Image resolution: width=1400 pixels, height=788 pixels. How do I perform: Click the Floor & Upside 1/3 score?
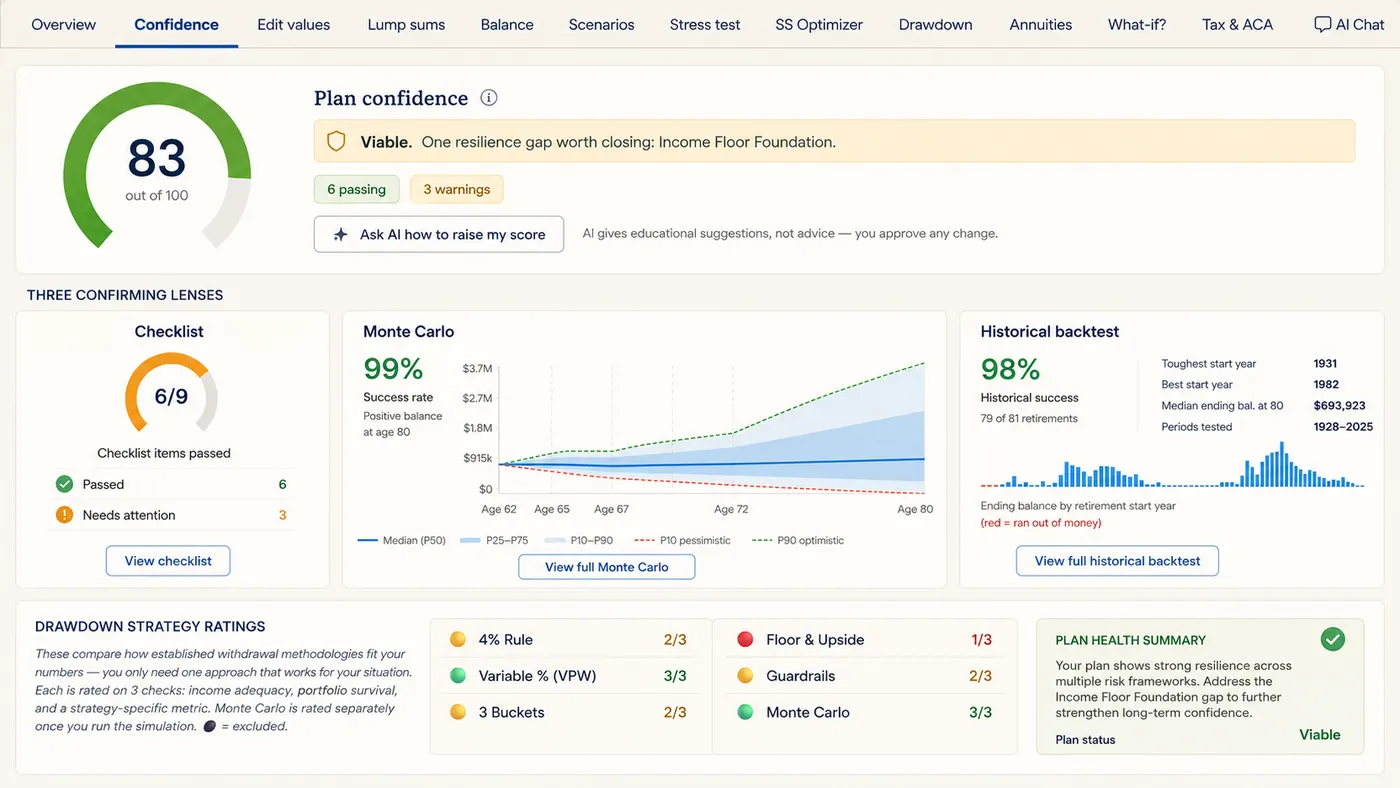click(x=981, y=640)
